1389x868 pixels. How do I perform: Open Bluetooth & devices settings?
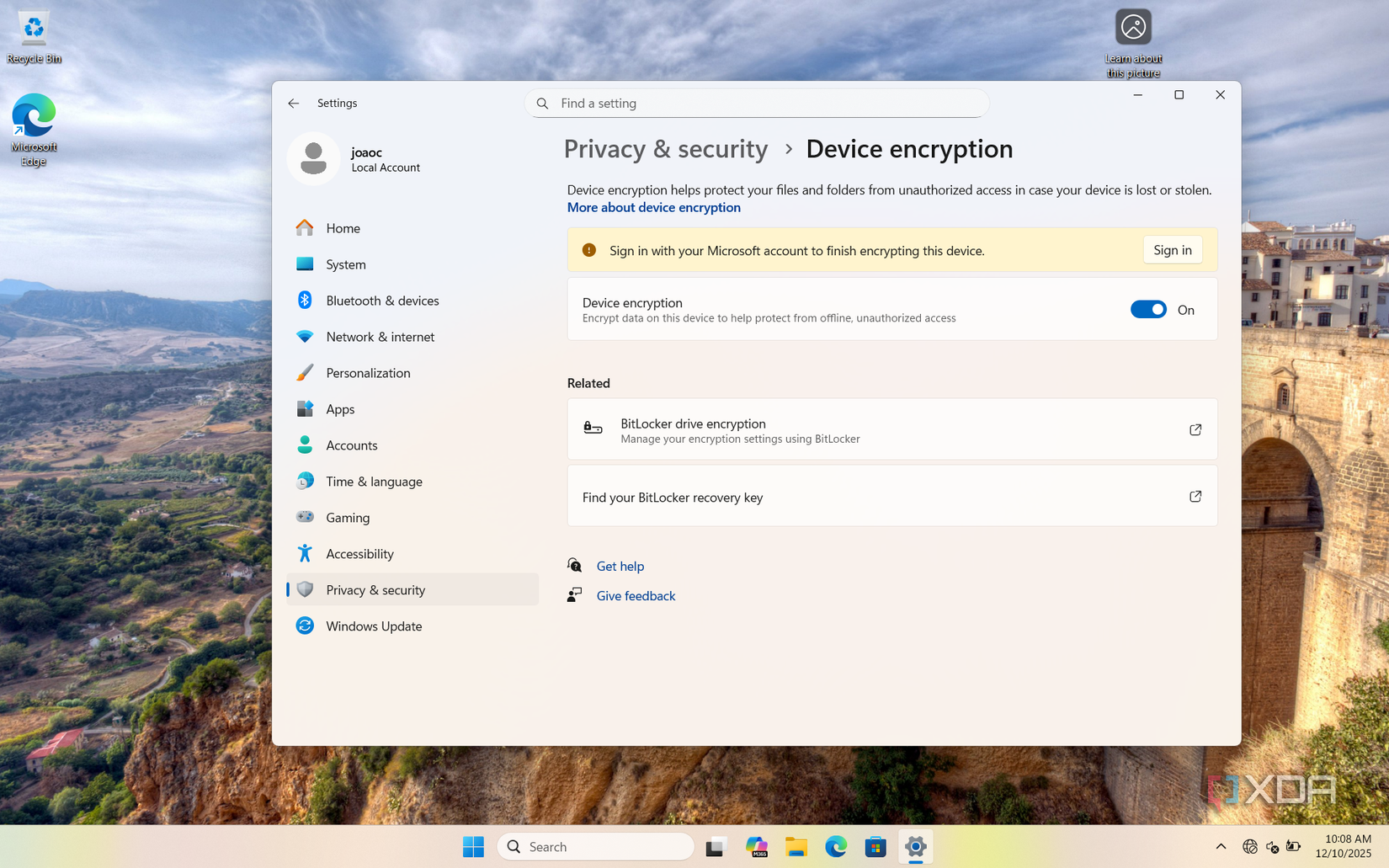pos(382,301)
